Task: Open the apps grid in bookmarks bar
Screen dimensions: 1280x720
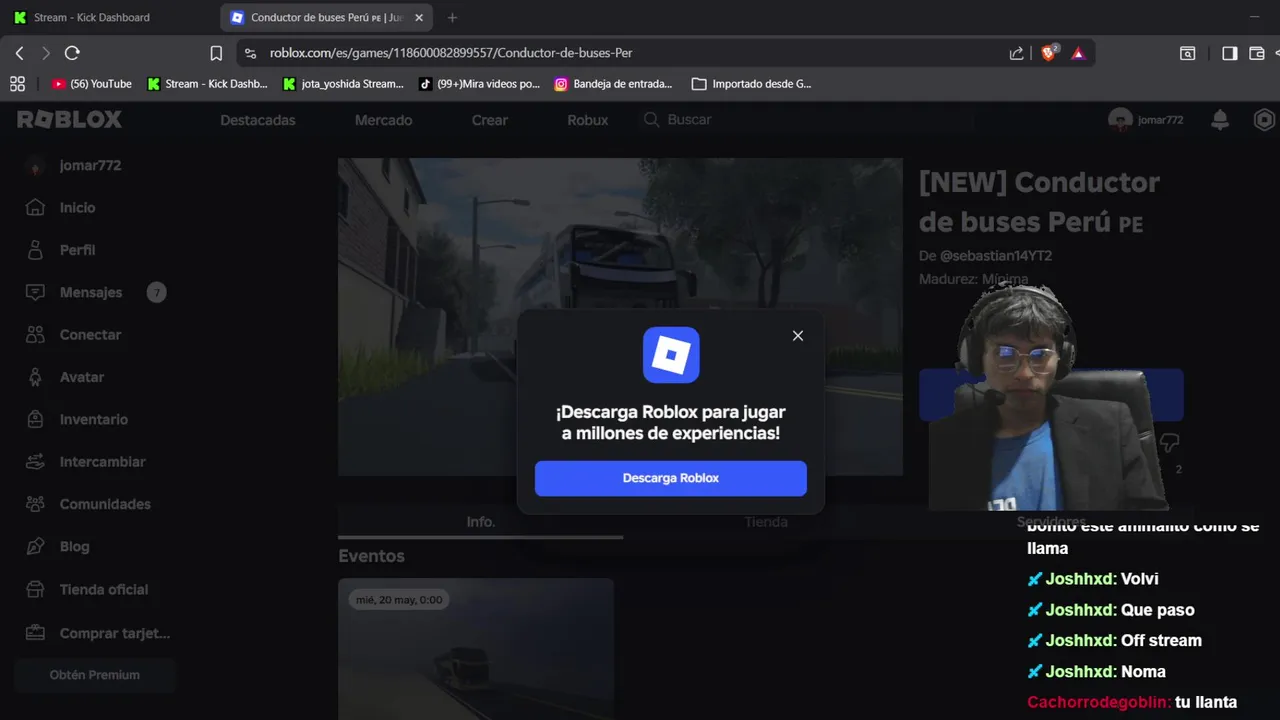Action: point(17,84)
